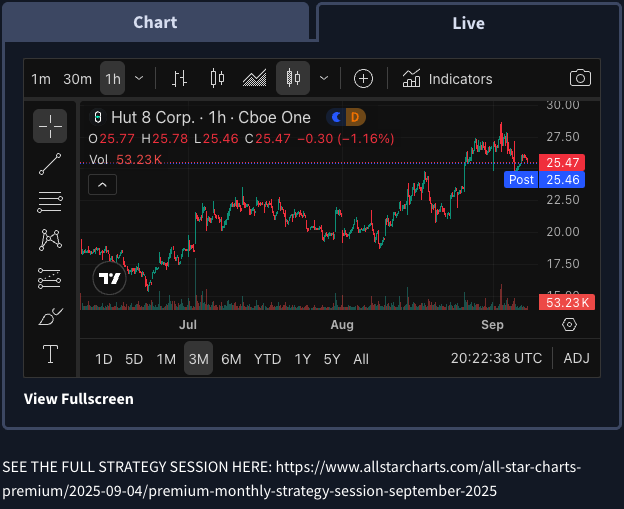The image size is (624, 509).
Task: Open the chart style dropdown arrow
Action: (x=324, y=78)
